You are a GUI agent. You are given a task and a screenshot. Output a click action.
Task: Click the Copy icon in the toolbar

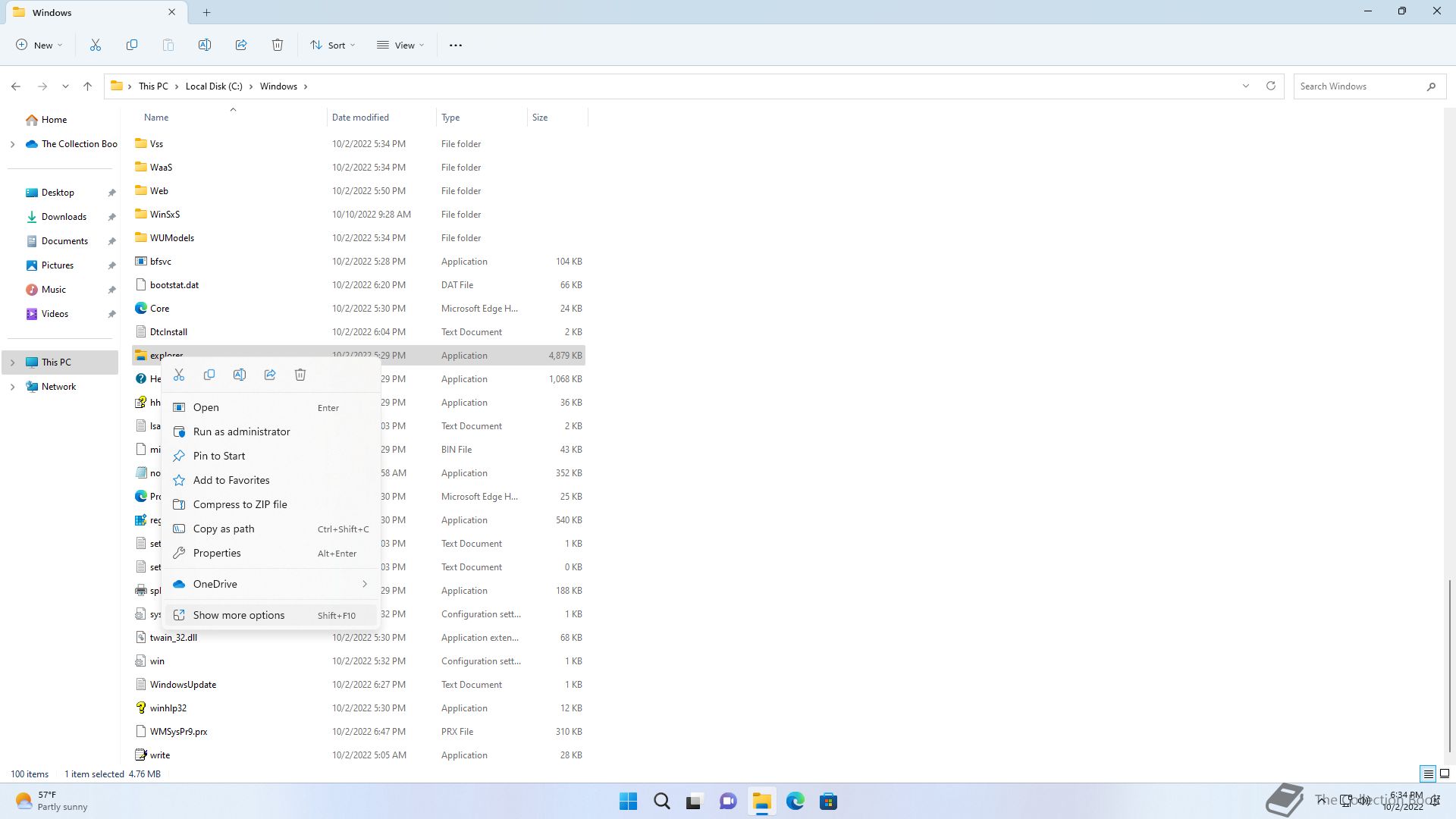(132, 45)
